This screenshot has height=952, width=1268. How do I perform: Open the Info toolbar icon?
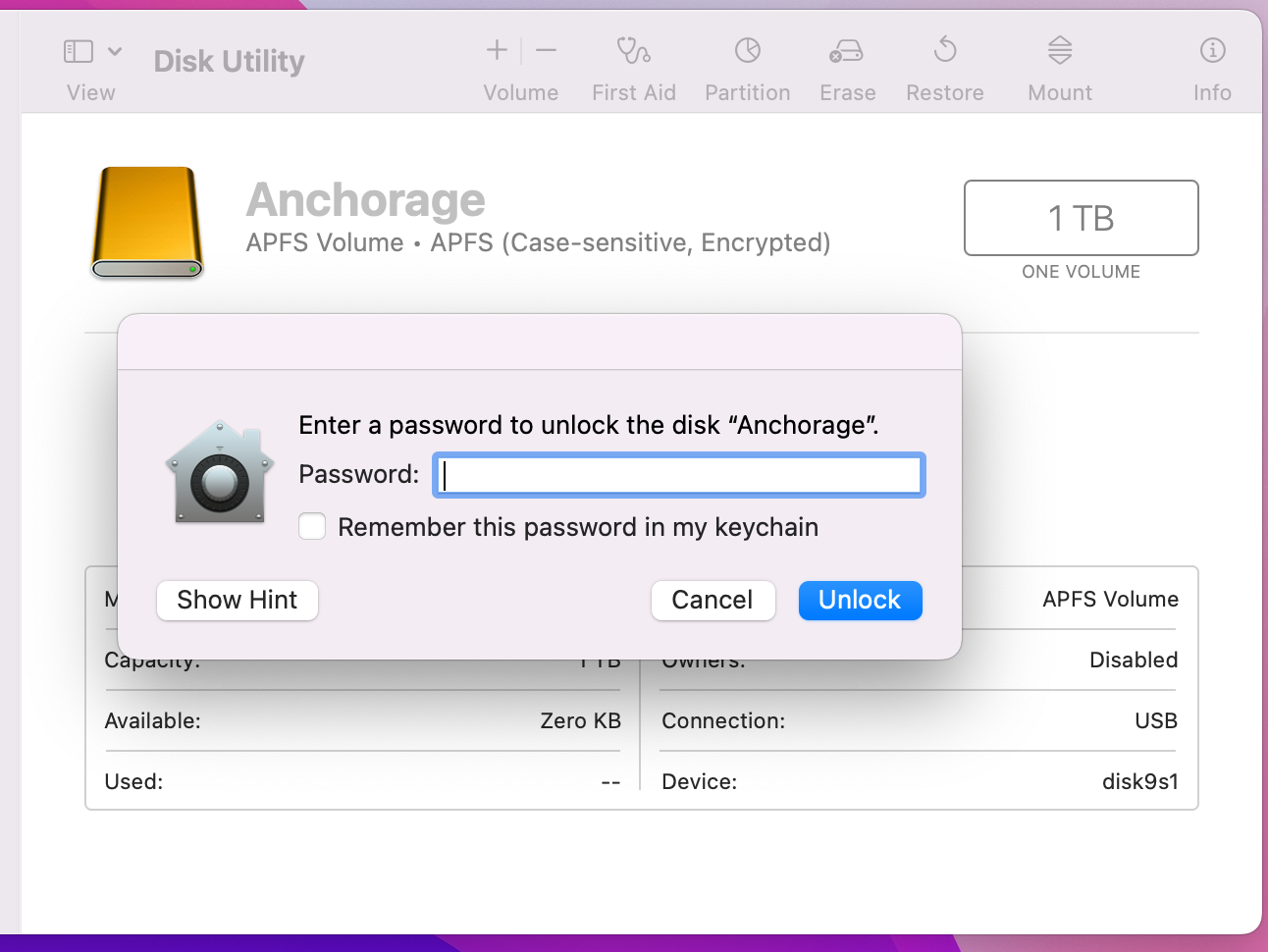1213,50
